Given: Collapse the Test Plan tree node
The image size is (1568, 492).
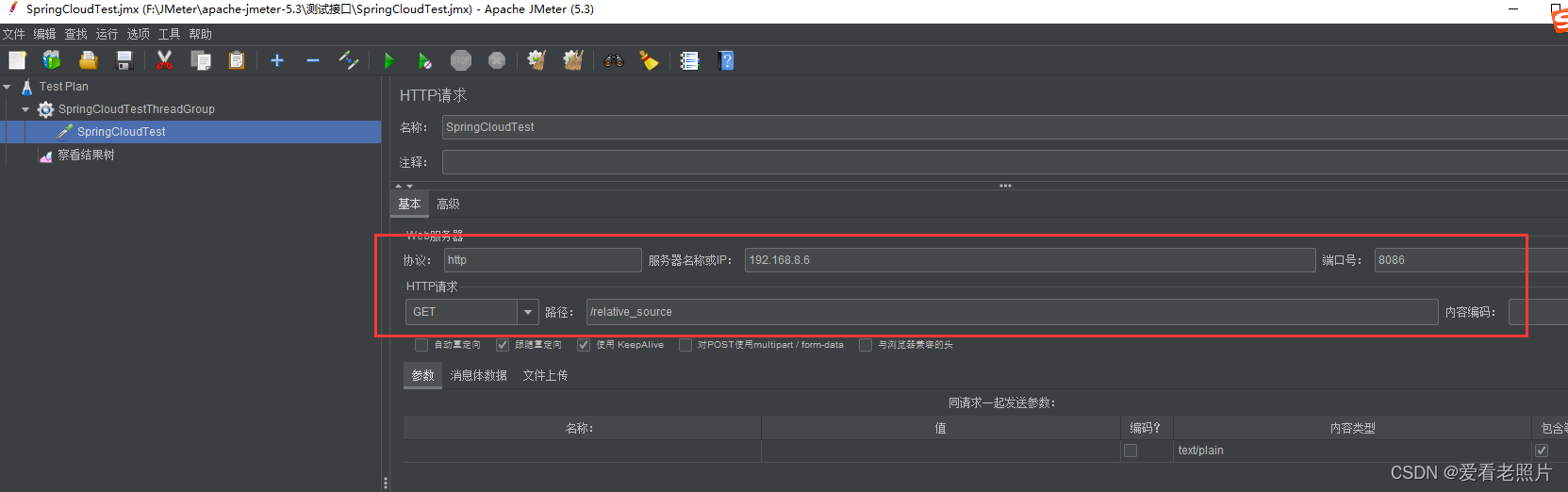Looking at the screenshot, I should (x=8, y=87).
